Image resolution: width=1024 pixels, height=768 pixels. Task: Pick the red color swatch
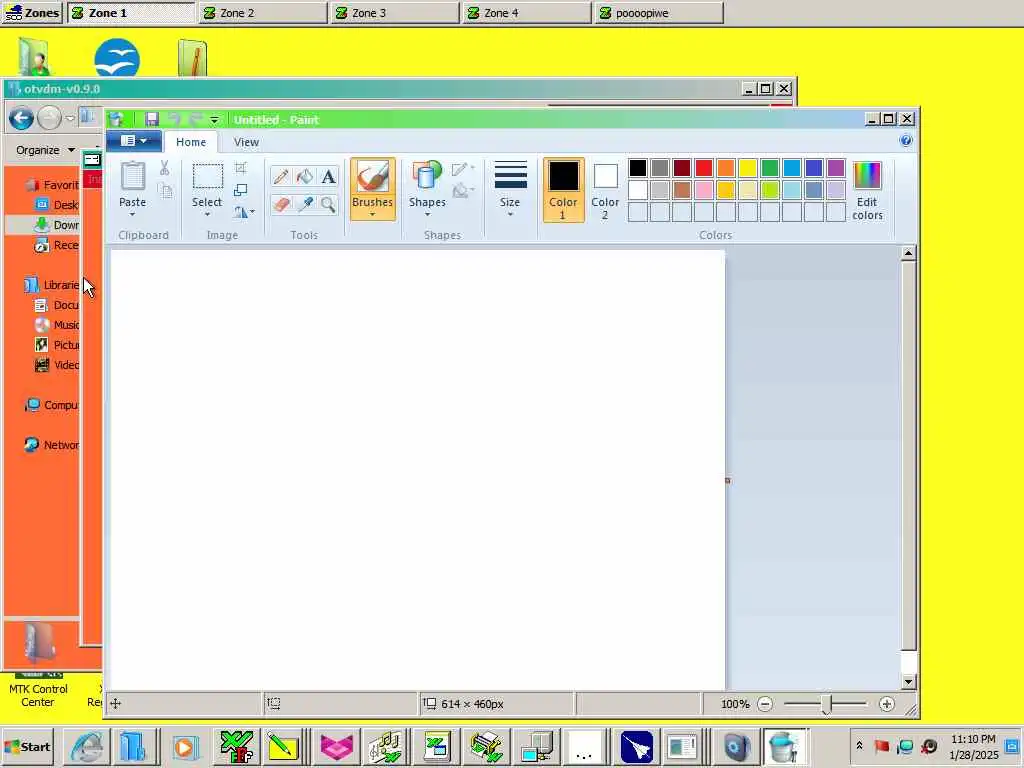click(x=703, y=168)
